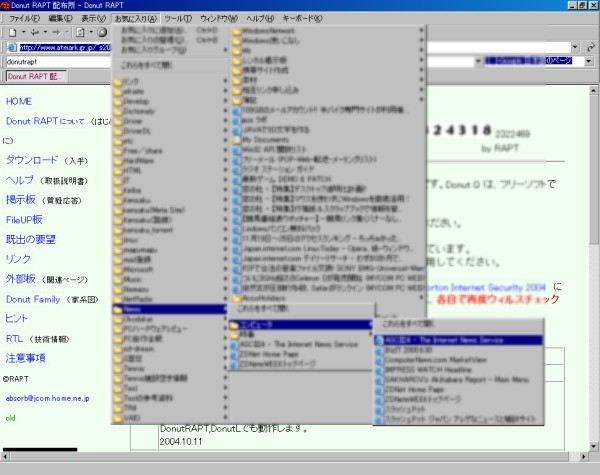Click the Tennis folder icon in favorites
This screenshot has width=600, height=475.
pos(117,367)
